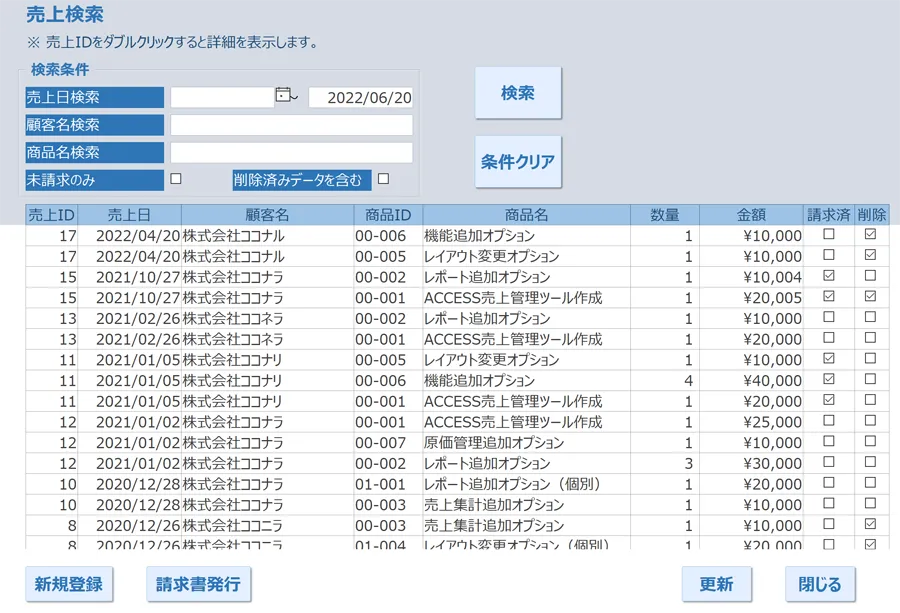Screen dimensions: 900x613
Task: Check 請求済 for ¥10,004 レポート追加オプション row
Action: 828,275
